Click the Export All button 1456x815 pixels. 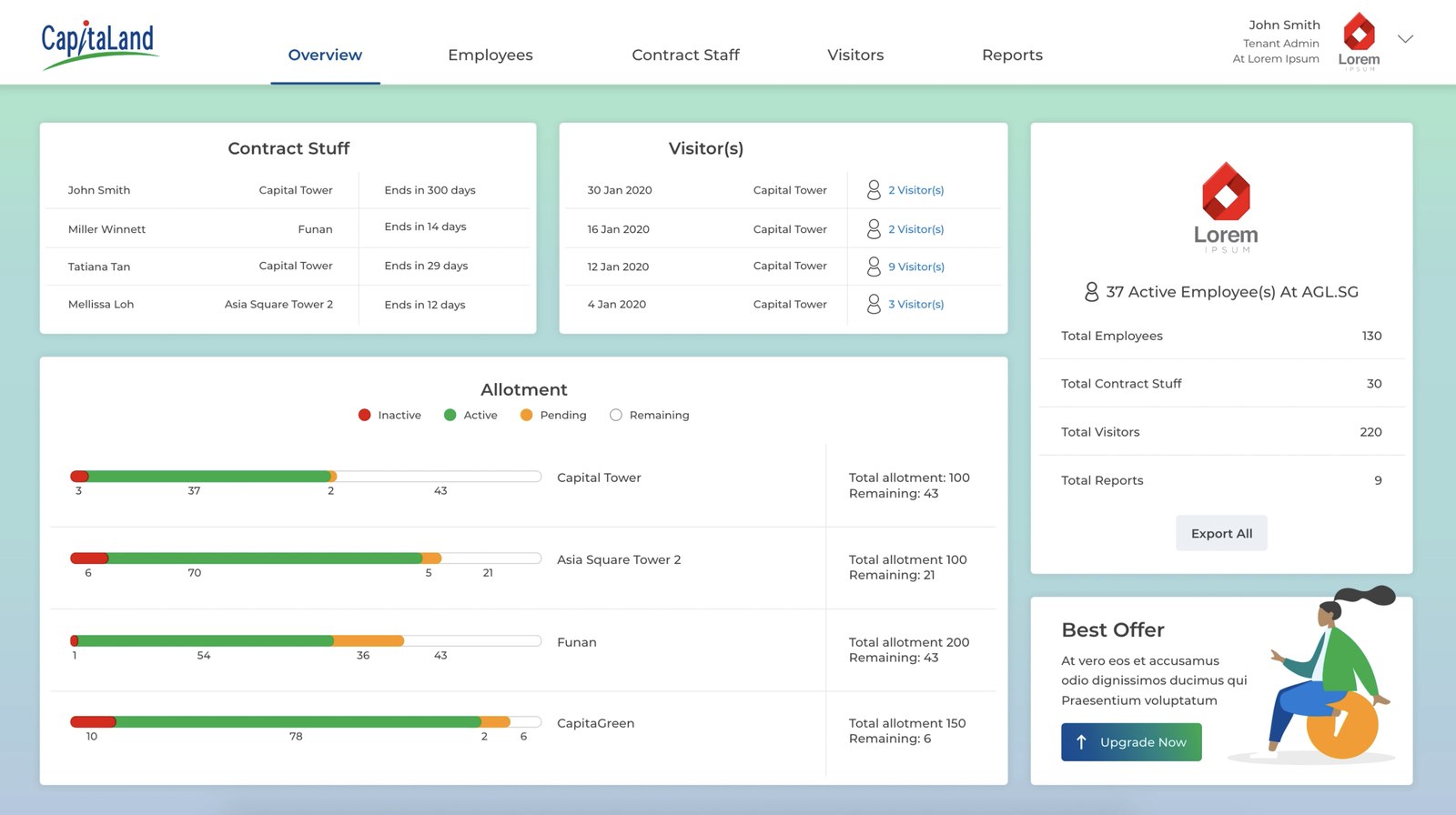point(1221,533)
